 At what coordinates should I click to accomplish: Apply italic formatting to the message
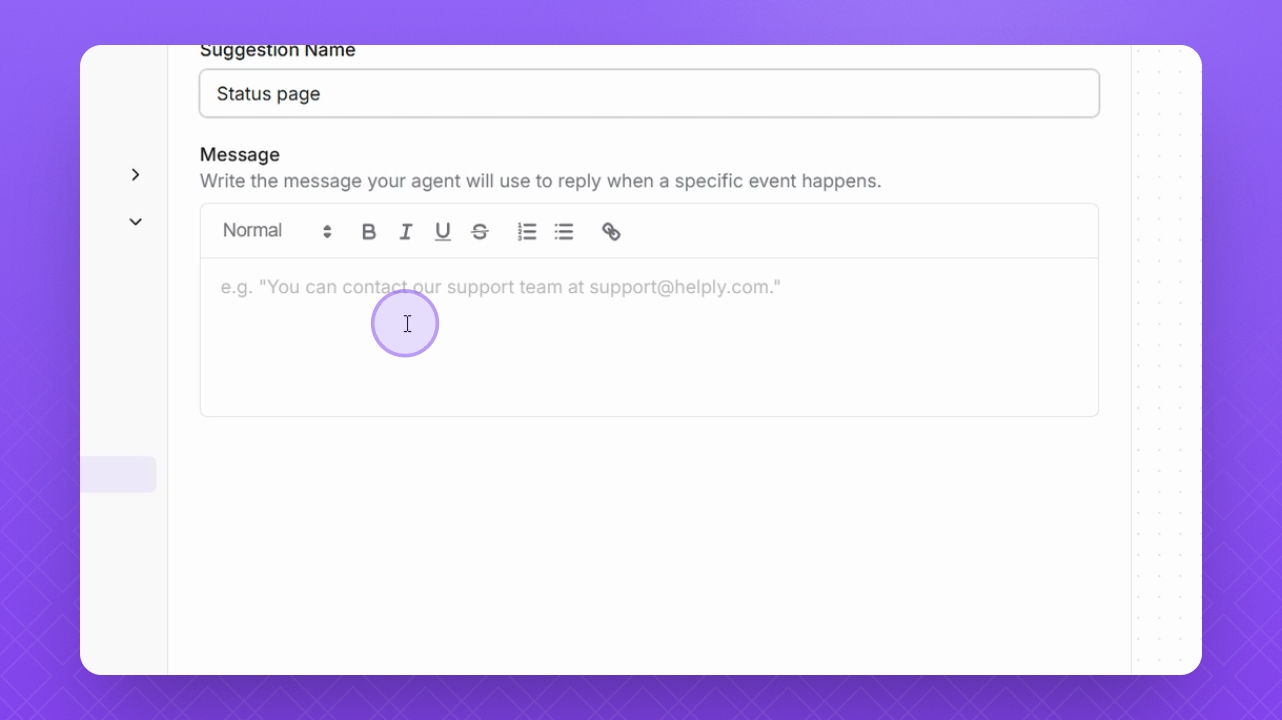pos(406,232)
